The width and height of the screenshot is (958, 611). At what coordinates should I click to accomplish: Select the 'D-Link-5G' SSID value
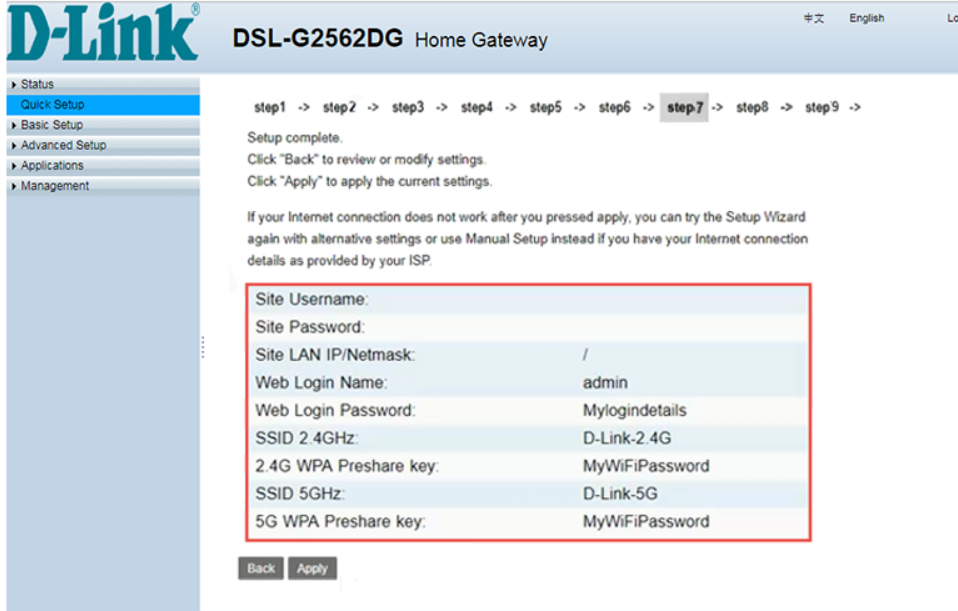pos(620,494)
